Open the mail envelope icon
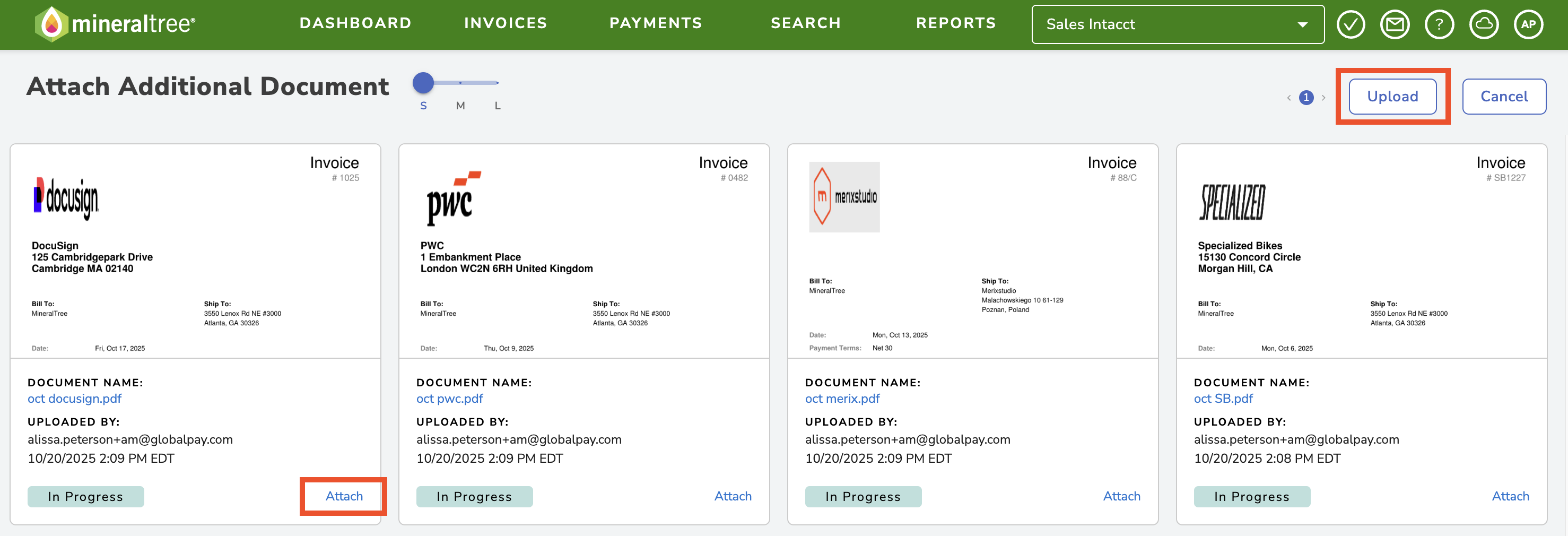This screenshot has height=536, width=1568. click(1395, 24)
